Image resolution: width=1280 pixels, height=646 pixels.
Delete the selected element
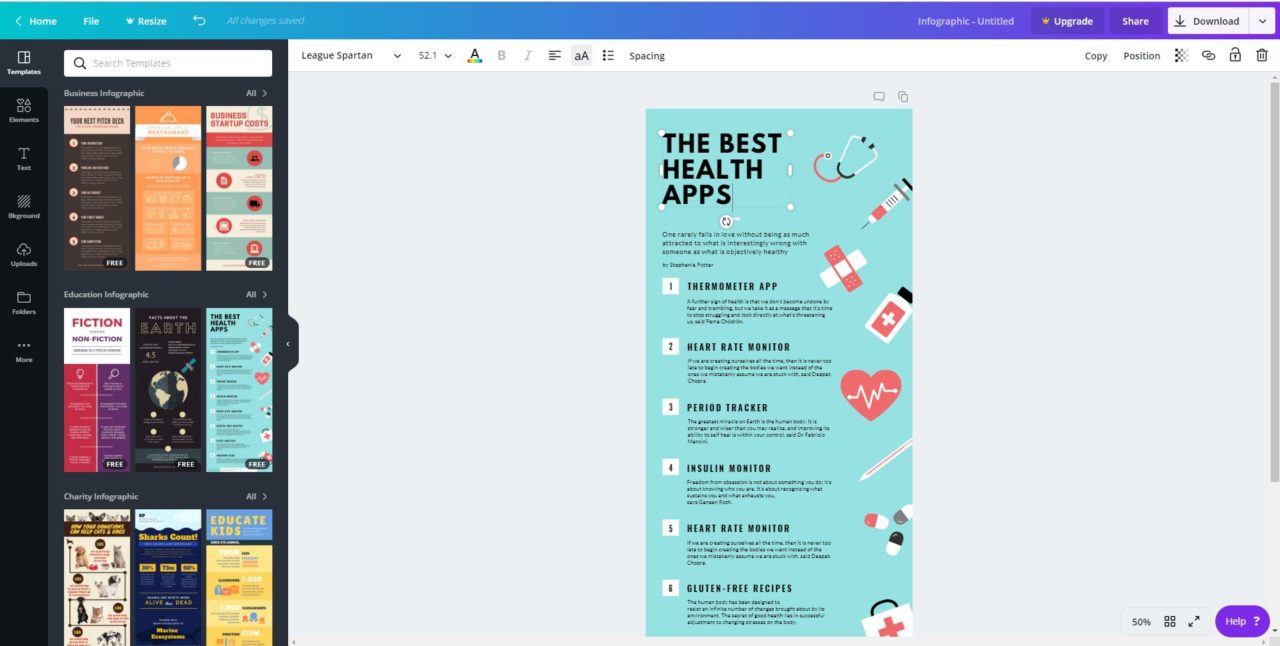1261,55
